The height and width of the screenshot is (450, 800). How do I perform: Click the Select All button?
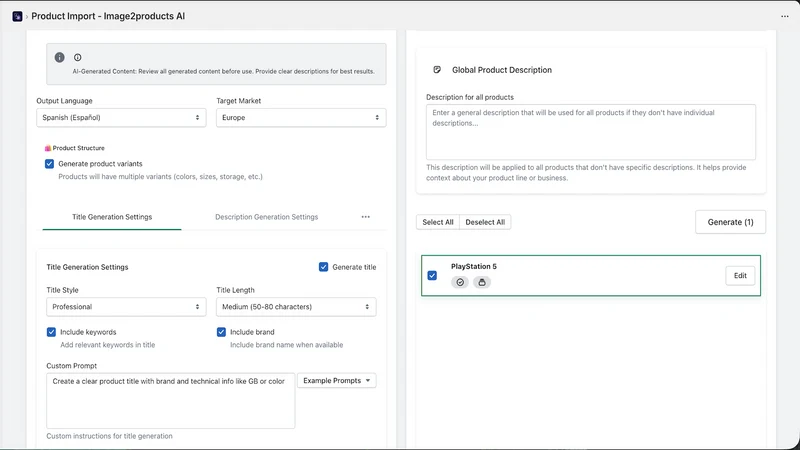438,222
